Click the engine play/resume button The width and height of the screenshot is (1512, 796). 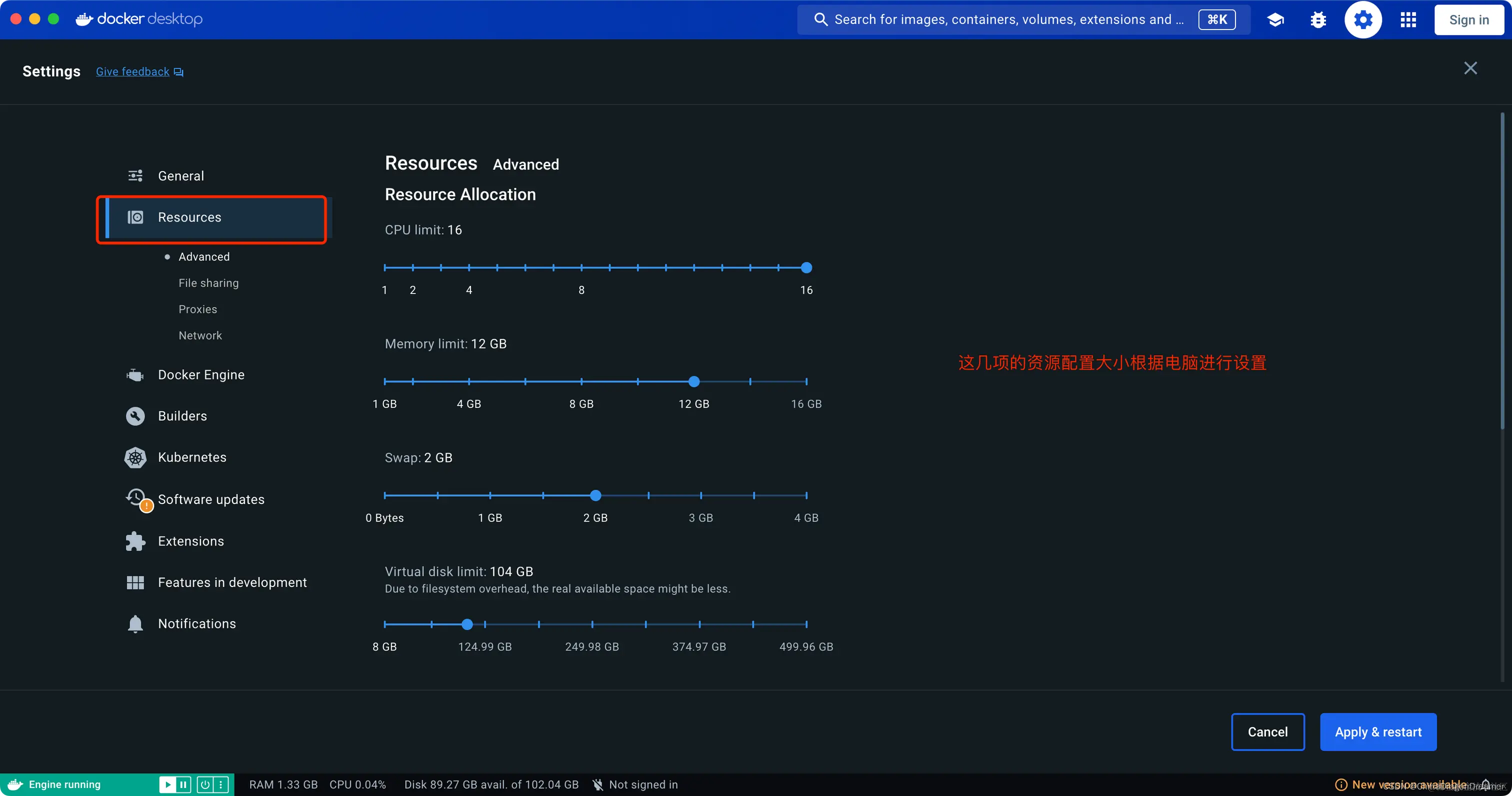(167, 784)
